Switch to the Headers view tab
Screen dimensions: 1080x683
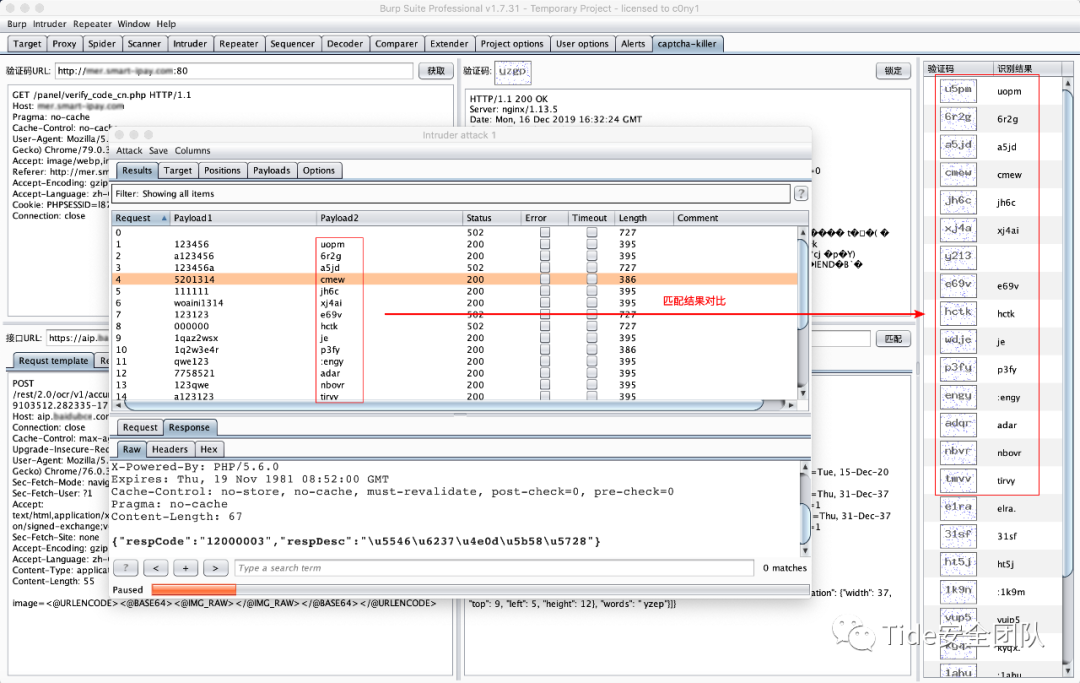point(169,450)
